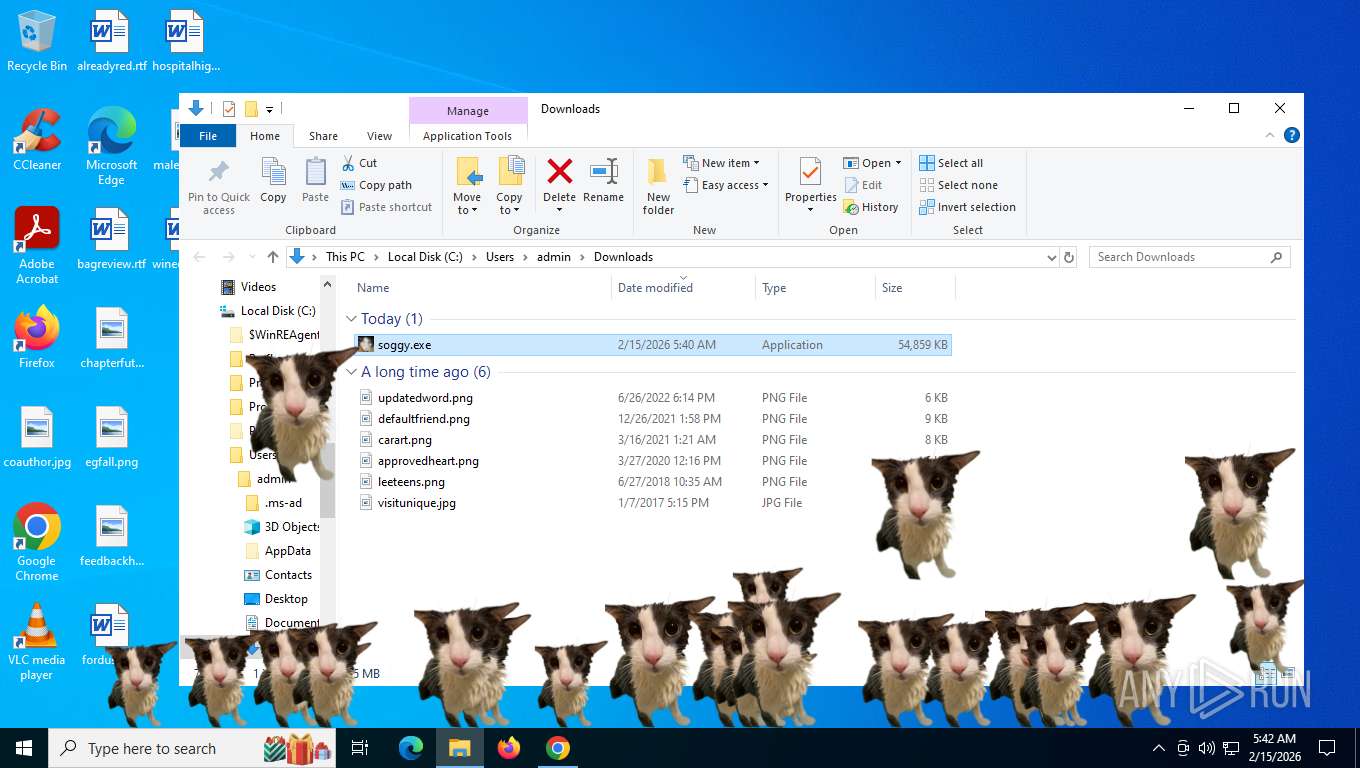
Task: Open the notifications action center
Action: tap(1327, 748)
